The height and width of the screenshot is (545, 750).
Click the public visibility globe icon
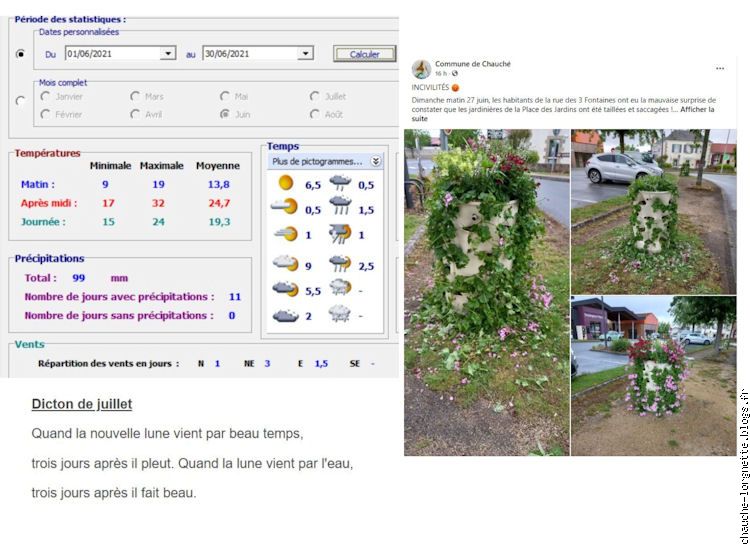coord(455,74)
